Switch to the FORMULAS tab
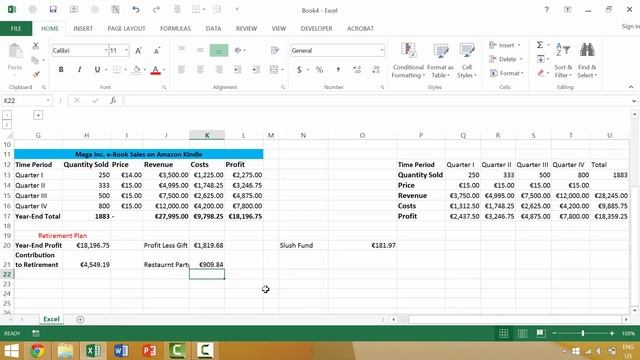 pyautogui.click(x=175, y=29)
